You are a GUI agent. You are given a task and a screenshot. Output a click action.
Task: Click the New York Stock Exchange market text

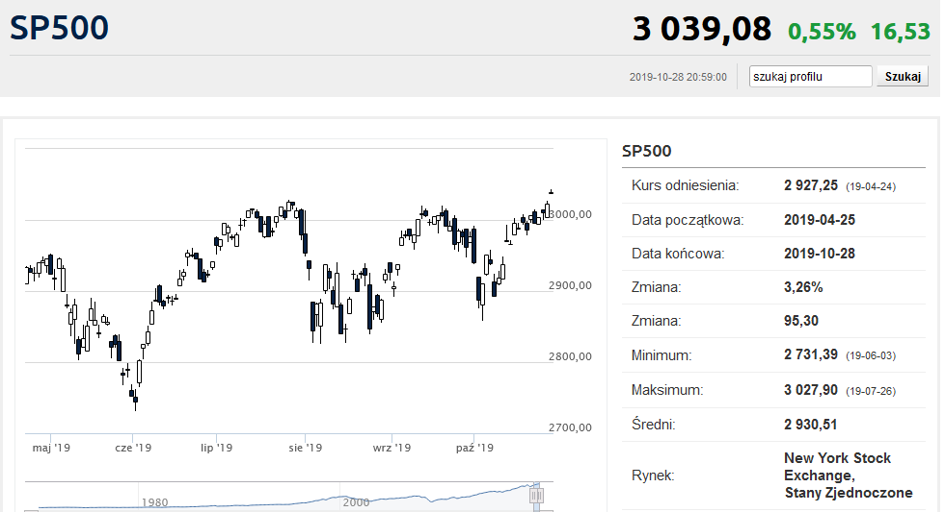click(x=848, y=475)
